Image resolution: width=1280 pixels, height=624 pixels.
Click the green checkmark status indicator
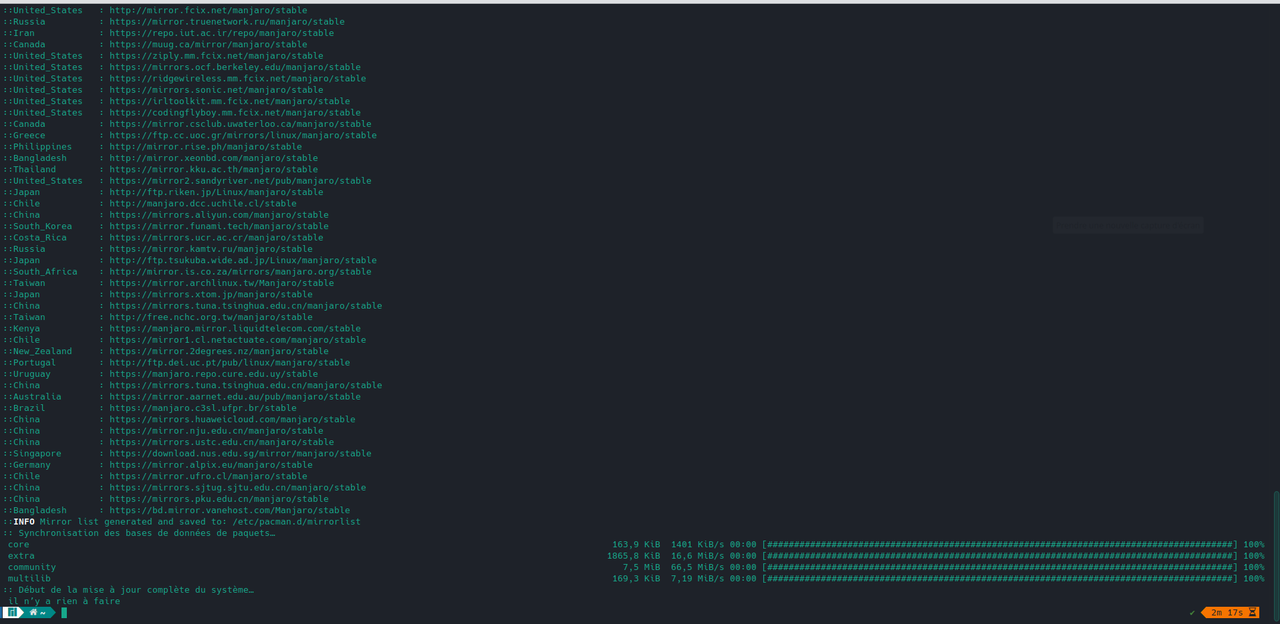click(x=1192, y=612)
